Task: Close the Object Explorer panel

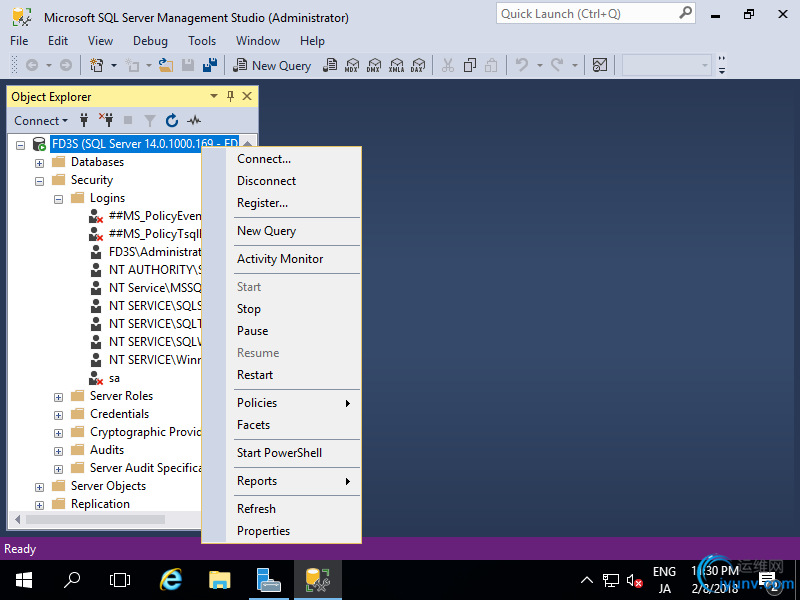Action: point(247,96)
